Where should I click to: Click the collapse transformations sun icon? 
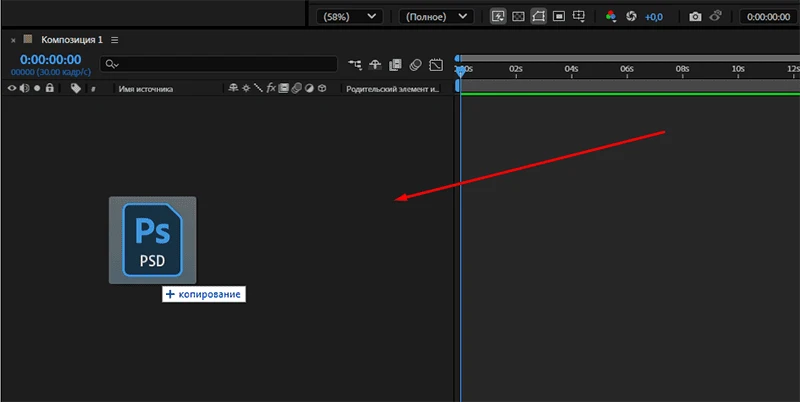click(x=246, y=88)
